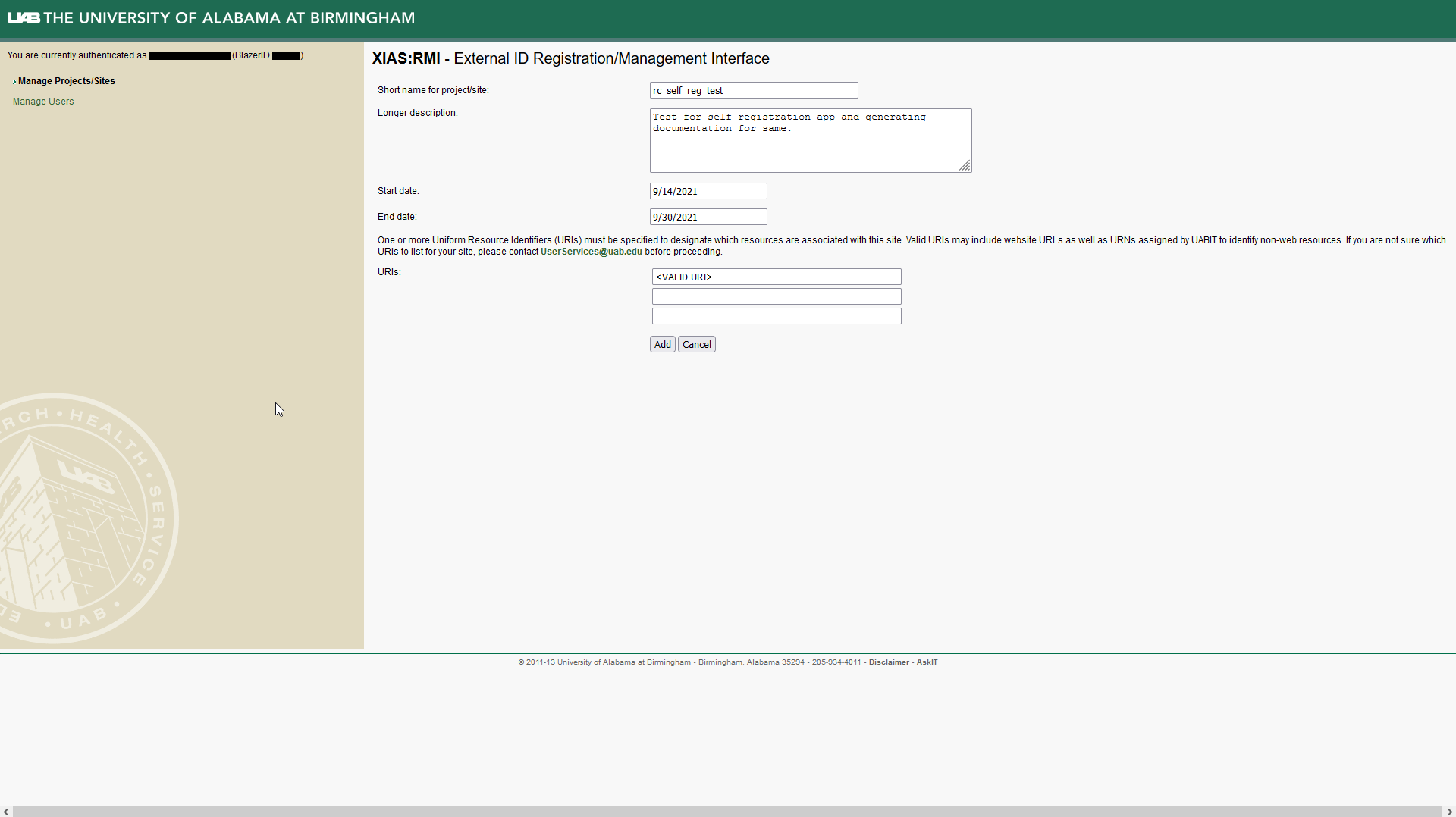Open the AskIT footer link

point(927,662)
